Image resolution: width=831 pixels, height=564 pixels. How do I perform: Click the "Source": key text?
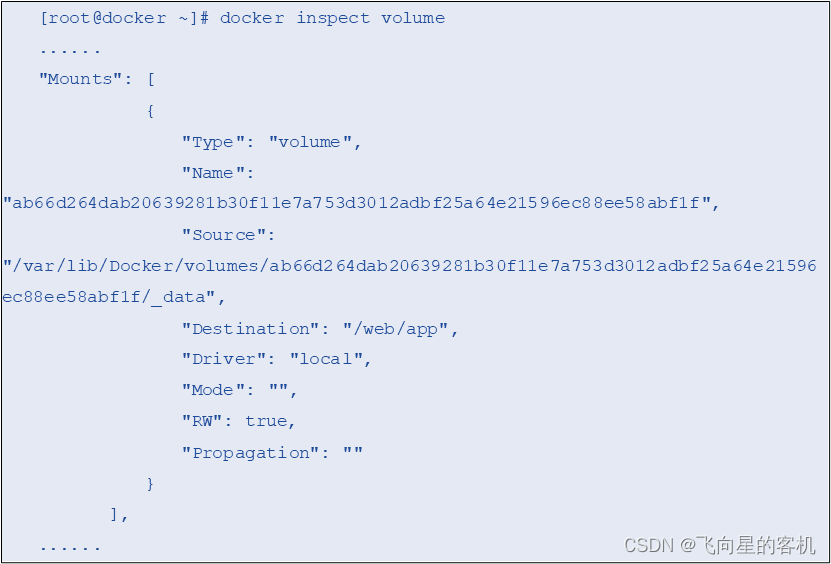[228, 235]
